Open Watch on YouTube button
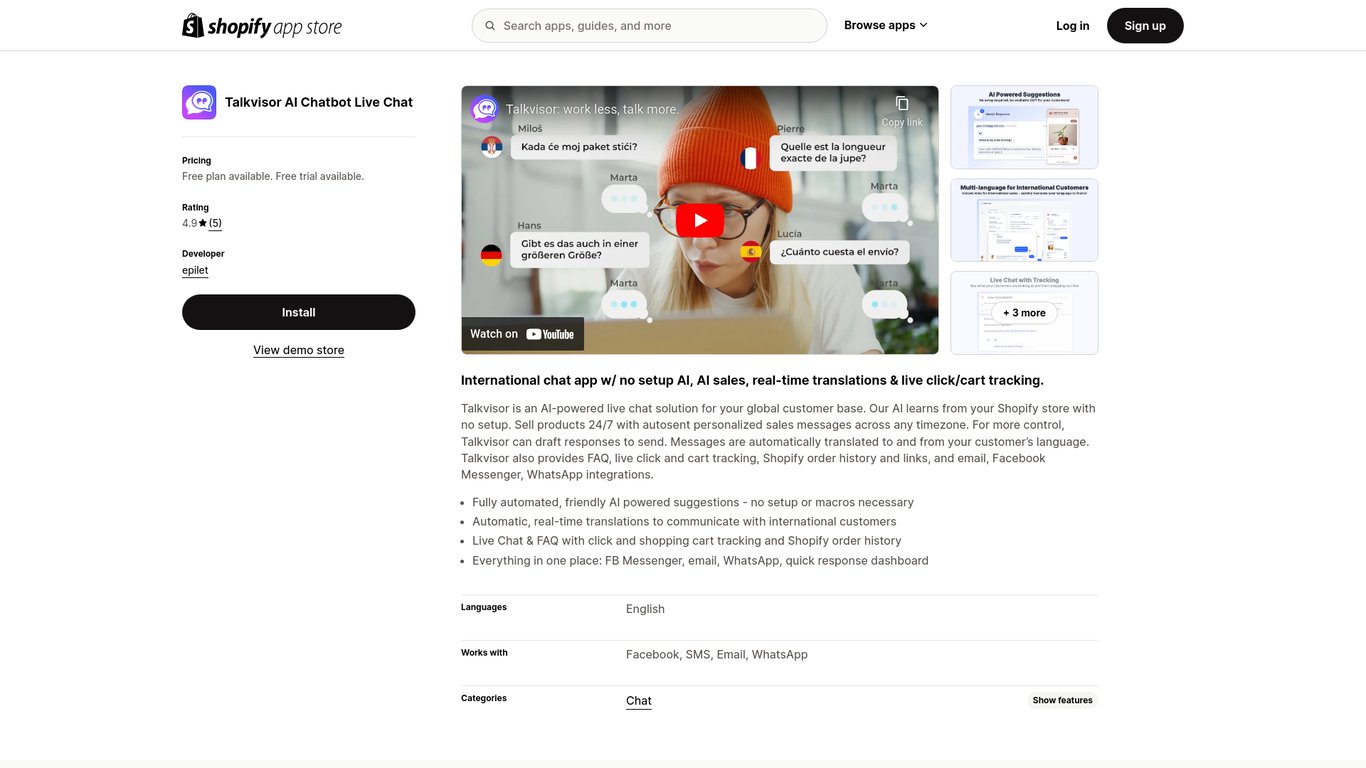Image resolution: width=1366 pixels, height=768 pixels. click(522, 334)
